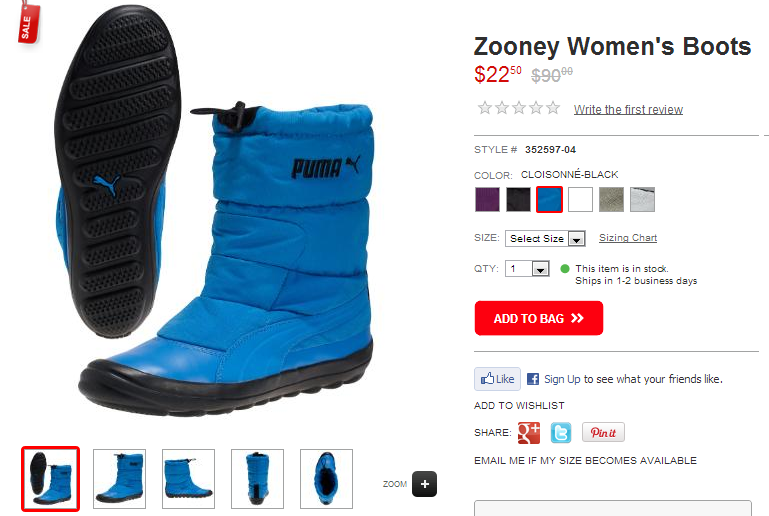
Task: Rate the boots five stars
Action: pos(553,108)
